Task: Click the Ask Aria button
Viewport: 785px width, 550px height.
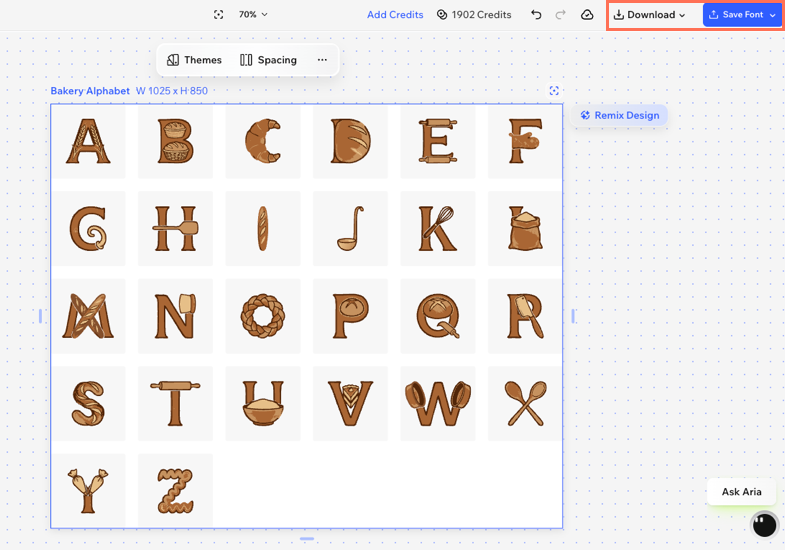Action: click(741, 491)
